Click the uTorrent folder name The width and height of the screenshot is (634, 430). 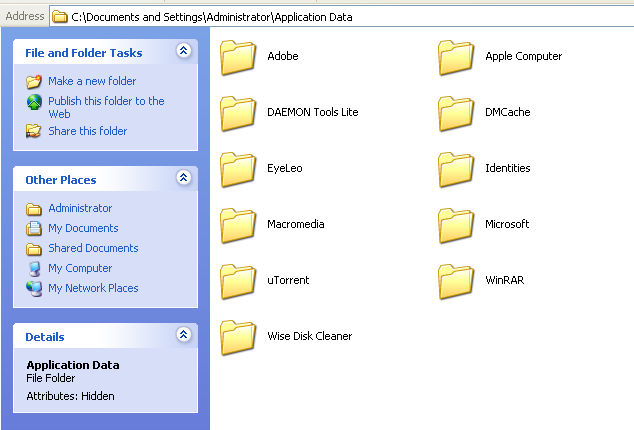click(x=288, y=280)
